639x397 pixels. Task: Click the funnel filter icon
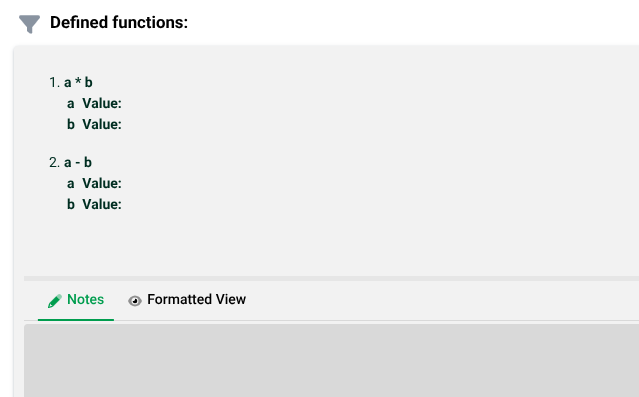pos(29,24)
